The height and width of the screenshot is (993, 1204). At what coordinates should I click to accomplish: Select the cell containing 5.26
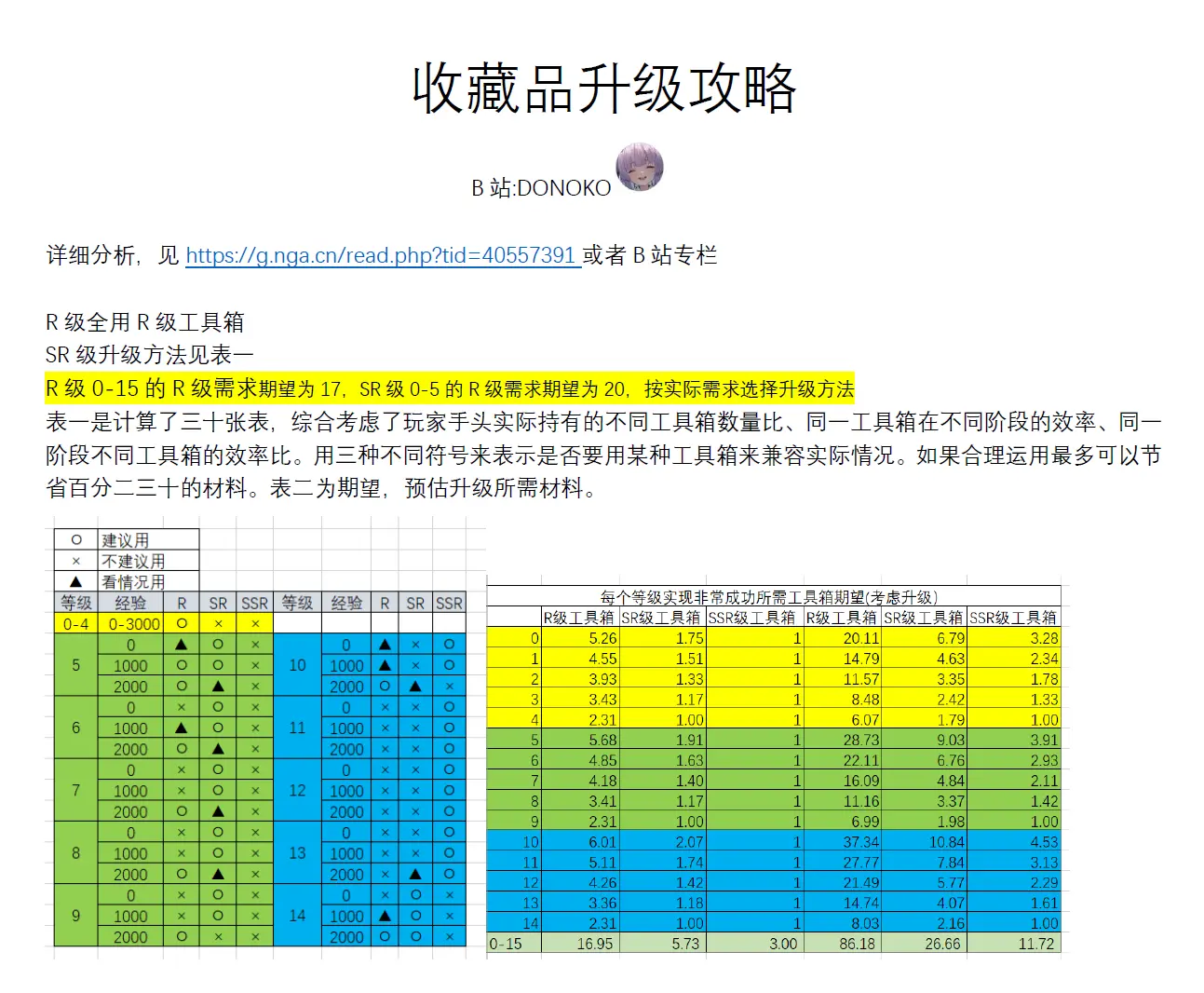pyautogui.click(x=581, y=638)
